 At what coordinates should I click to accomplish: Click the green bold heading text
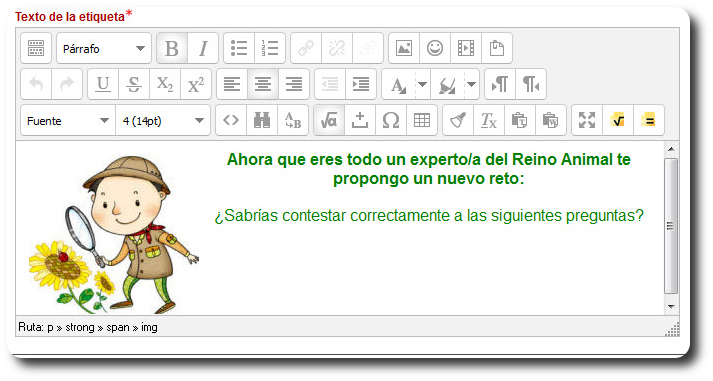pos(429,169)
